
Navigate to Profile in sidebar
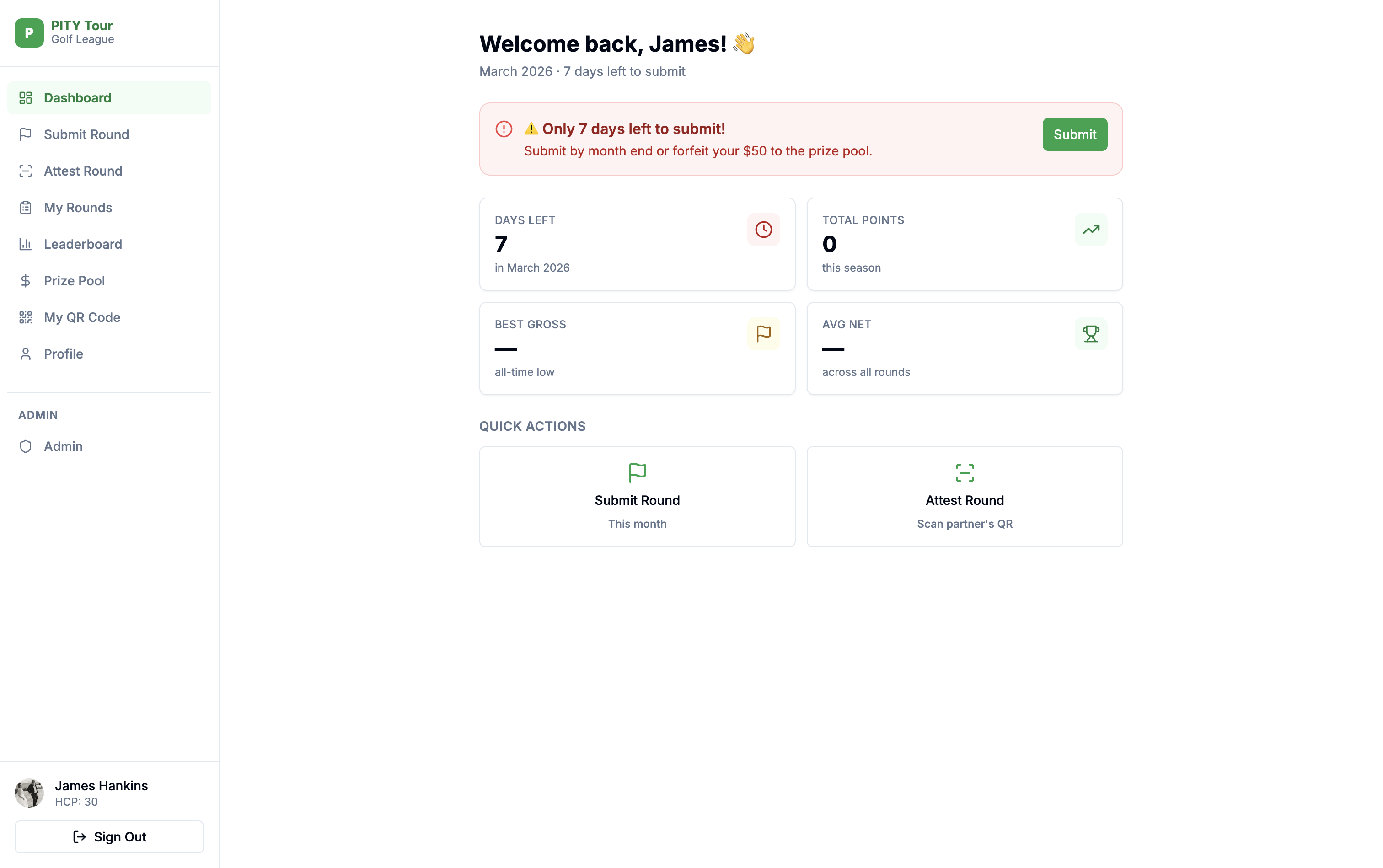click(x=63, y=354)
